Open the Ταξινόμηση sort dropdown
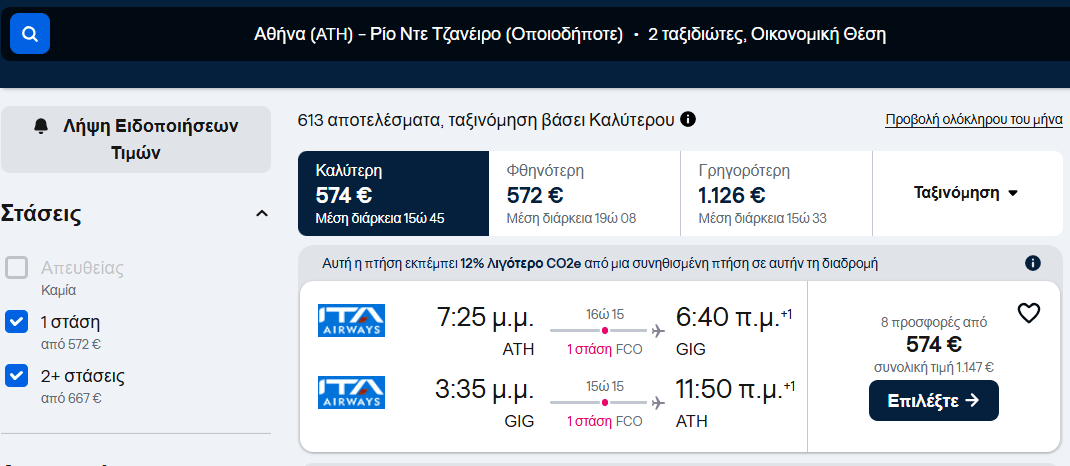Viewport: 1070px width, 466px height. pyautogui.click(x=966, y=192)
